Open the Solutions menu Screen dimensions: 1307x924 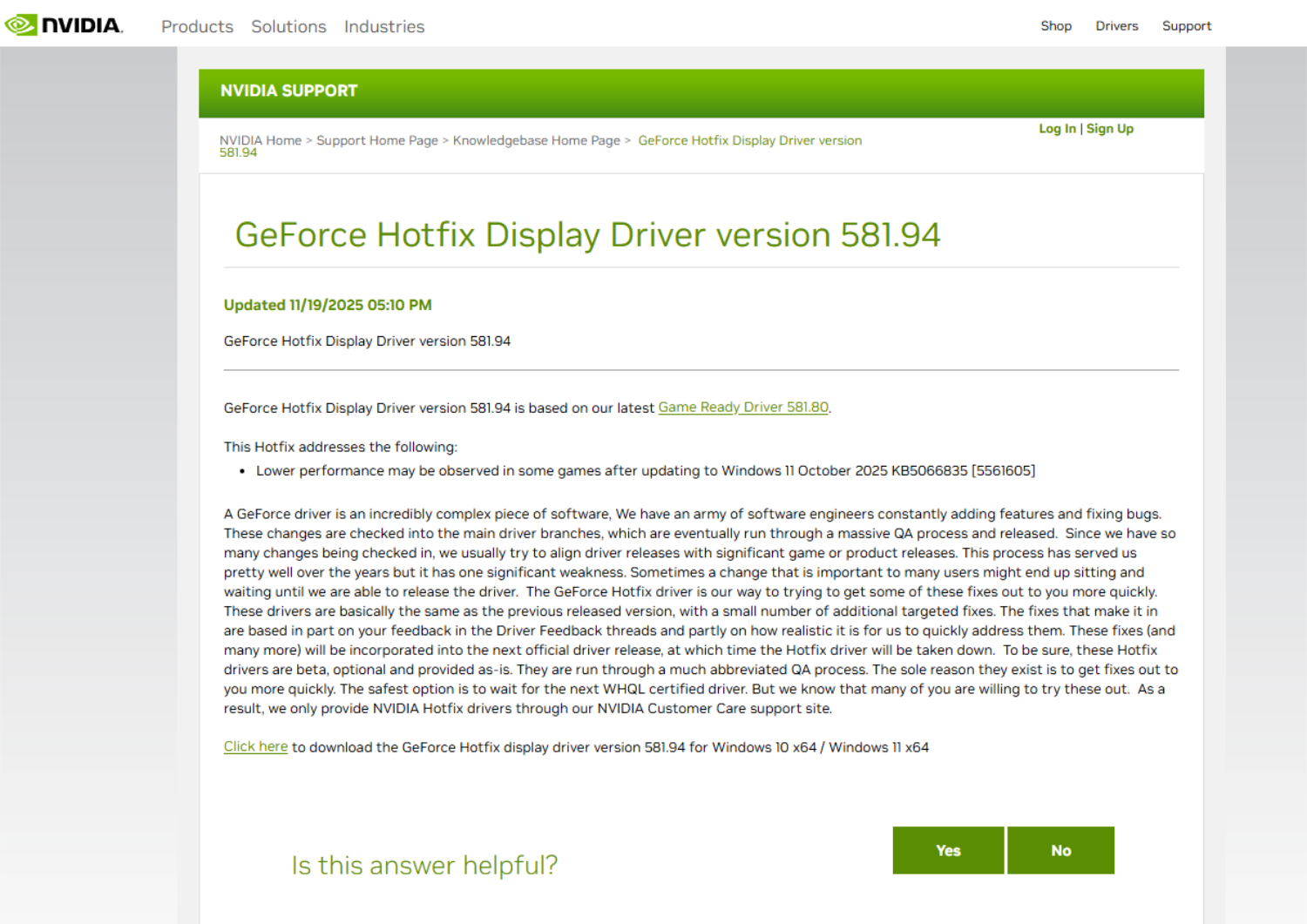coord(288,27)
